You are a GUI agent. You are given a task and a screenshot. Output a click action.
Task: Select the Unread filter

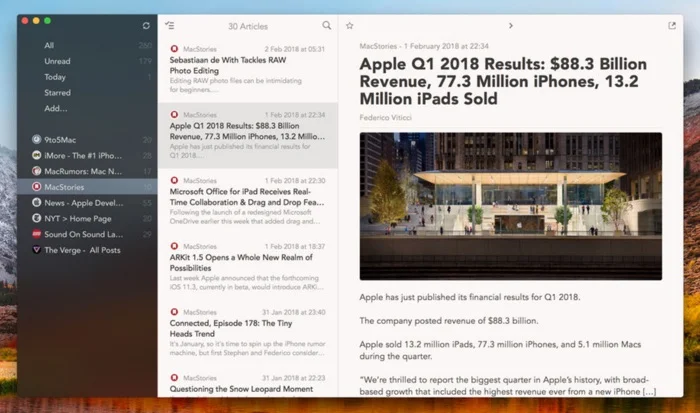pos(87,61)
